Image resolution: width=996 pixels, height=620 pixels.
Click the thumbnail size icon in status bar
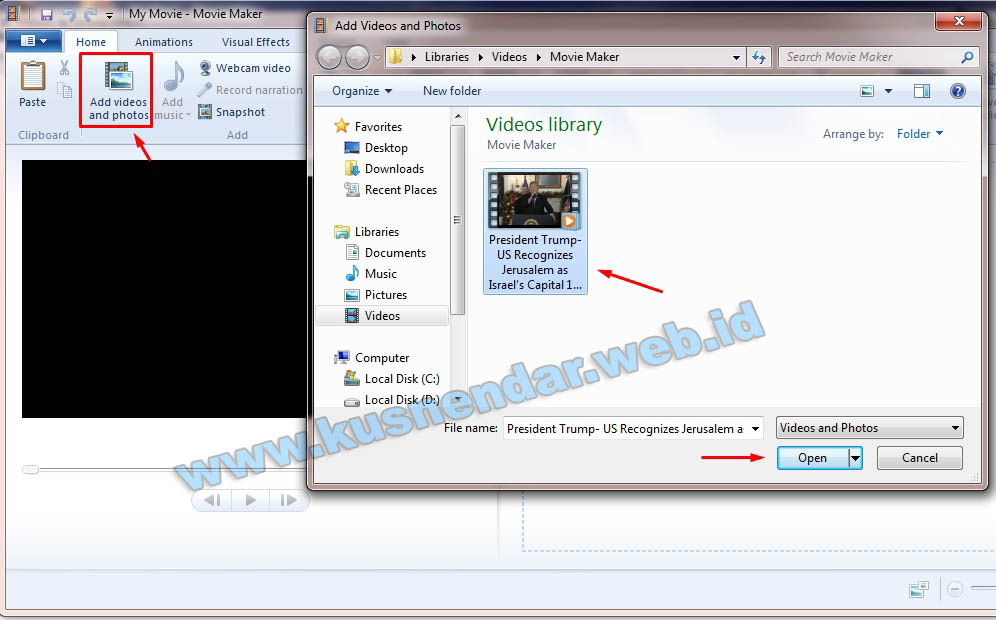tap(919, 589)
